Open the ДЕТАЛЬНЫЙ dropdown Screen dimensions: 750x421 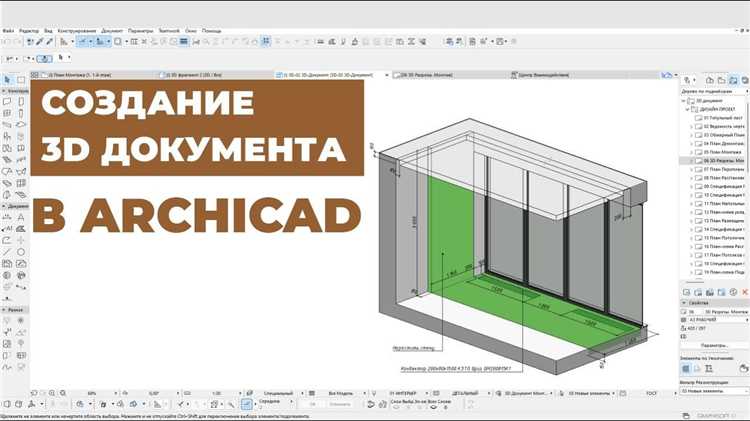click(467, 393)
